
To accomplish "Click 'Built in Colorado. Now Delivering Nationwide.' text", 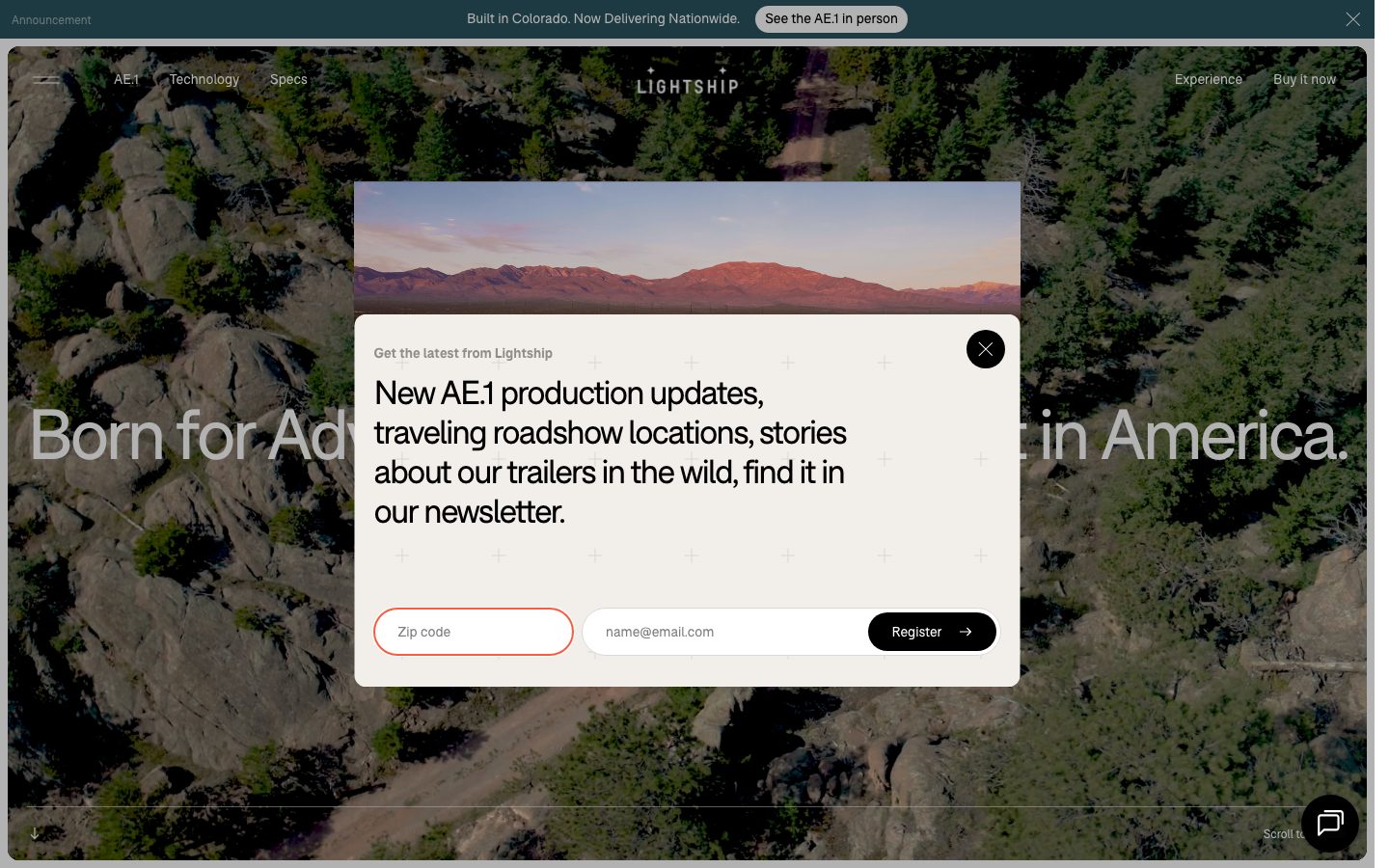I will [603, 18].
